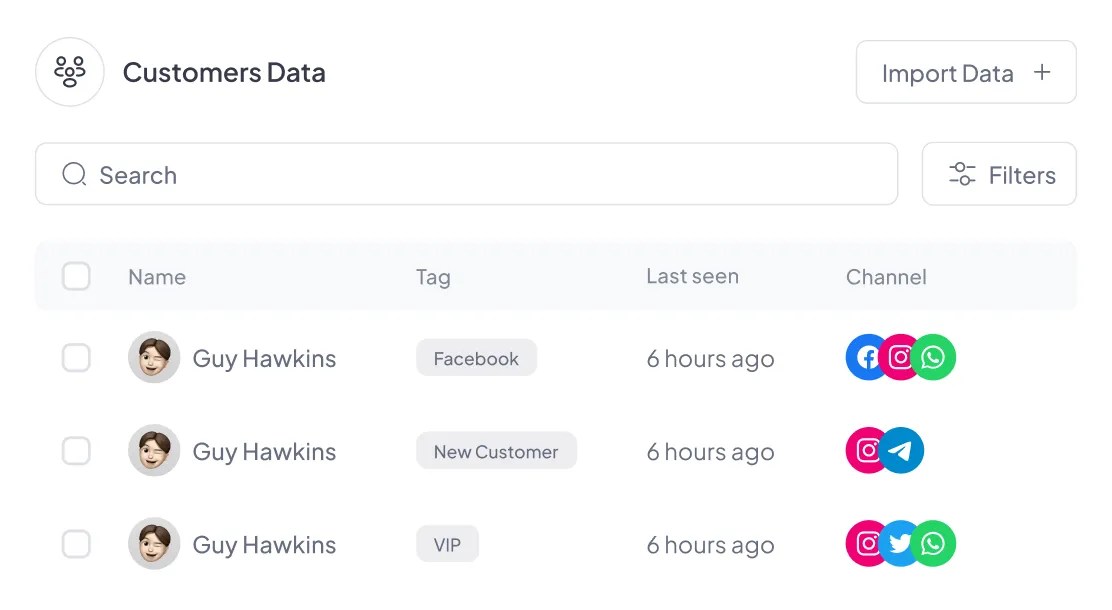The height and width of the screenshot is (610, 1112).
Task: Toggle the select-all checkbox in table header
Action: [x=76, y=276]
